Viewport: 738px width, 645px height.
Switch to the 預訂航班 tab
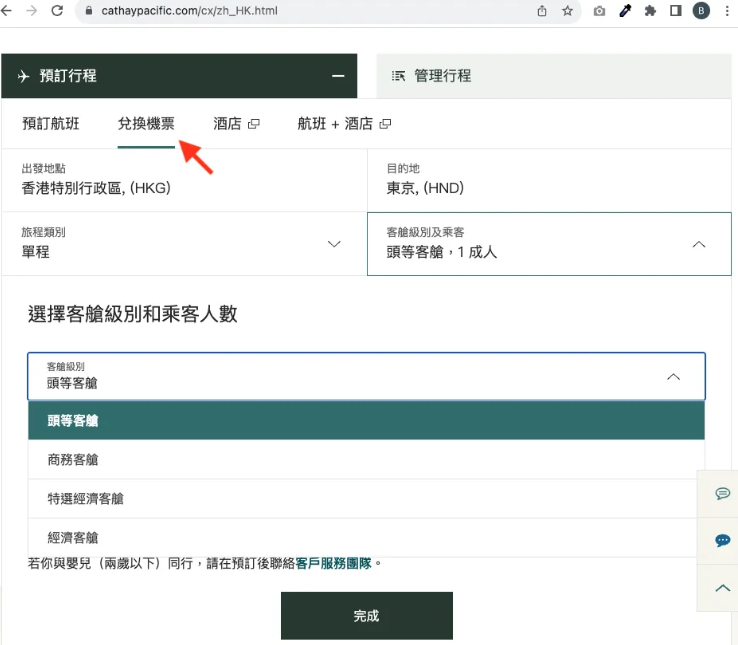tap(51, 124)
